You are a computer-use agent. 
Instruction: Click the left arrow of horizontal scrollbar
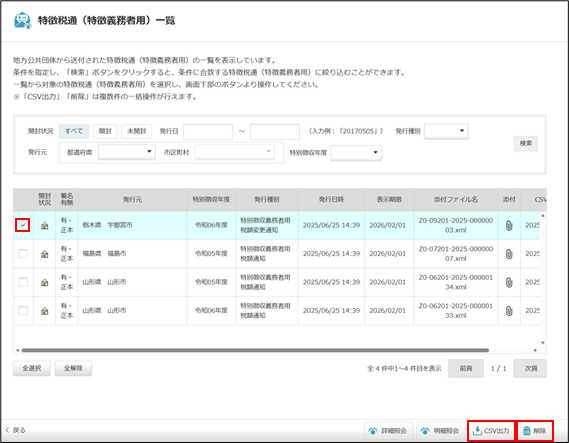click(x=17, y=350)
